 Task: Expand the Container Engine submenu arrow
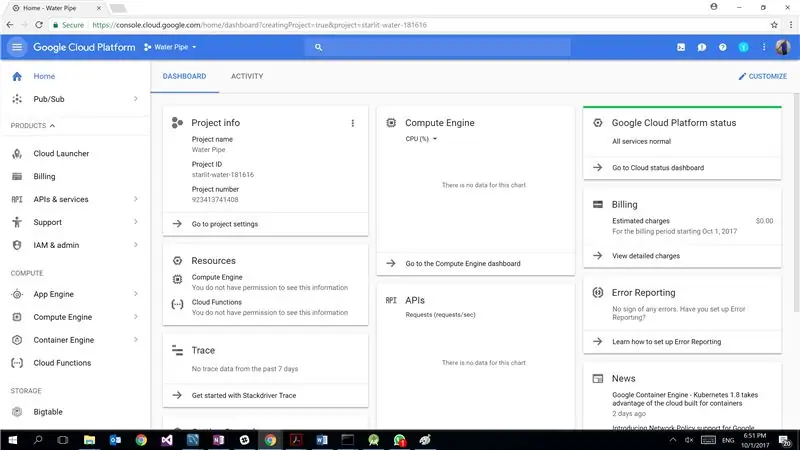[136, 340]
